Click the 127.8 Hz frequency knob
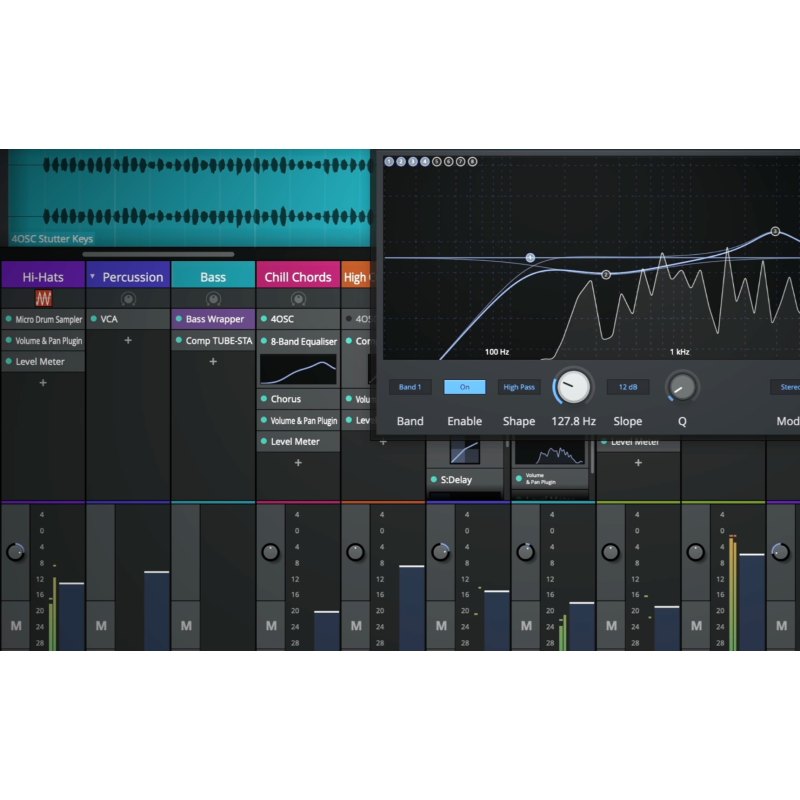800x800 pixels. tap(573, 386)
